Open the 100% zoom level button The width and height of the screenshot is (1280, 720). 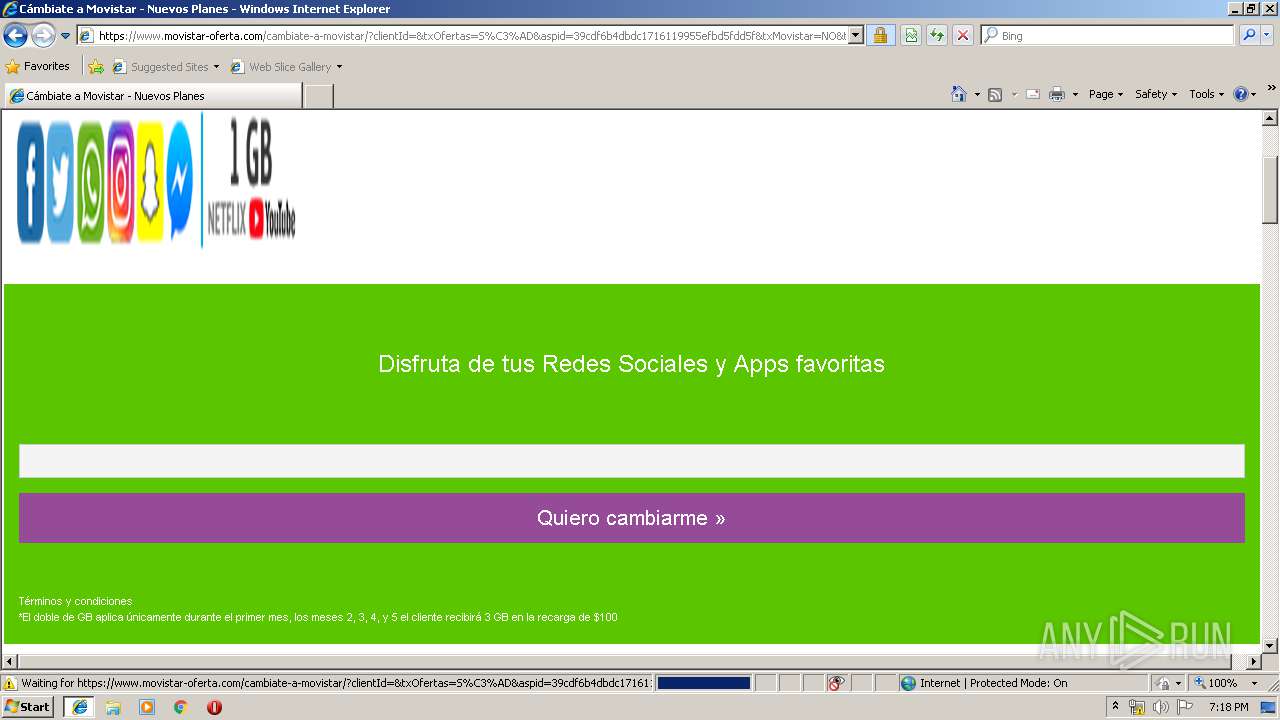[1215, 683]
